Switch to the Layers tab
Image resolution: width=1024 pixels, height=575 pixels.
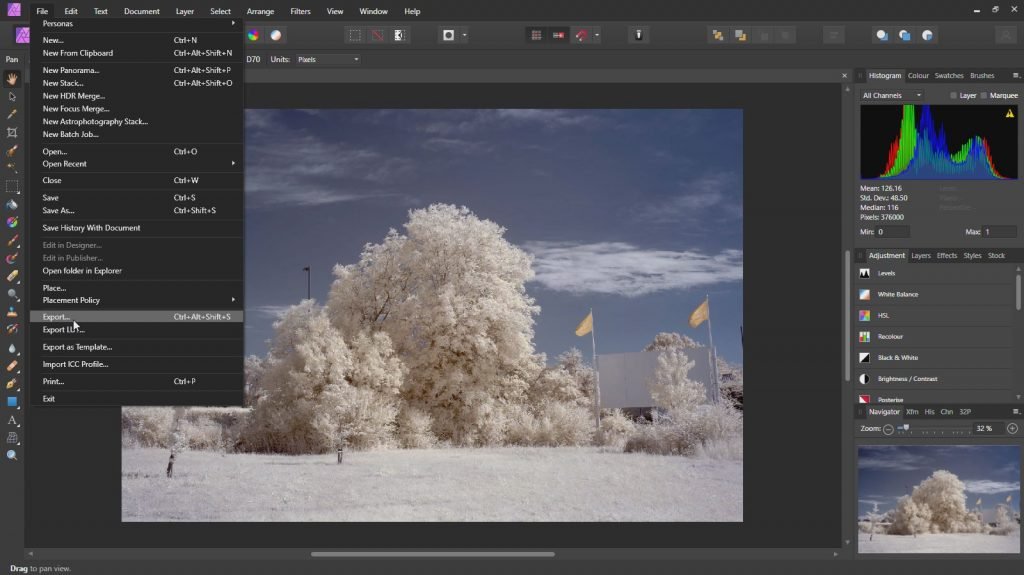coord(920,255)
